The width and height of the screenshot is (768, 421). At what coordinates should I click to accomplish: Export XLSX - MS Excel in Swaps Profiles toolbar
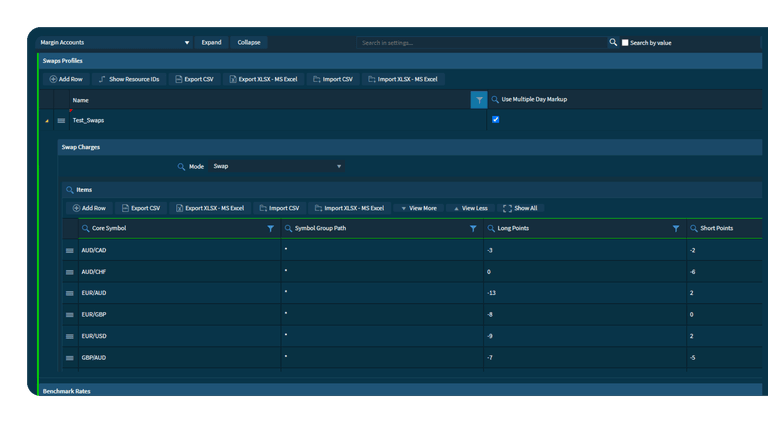click(264, 79)
